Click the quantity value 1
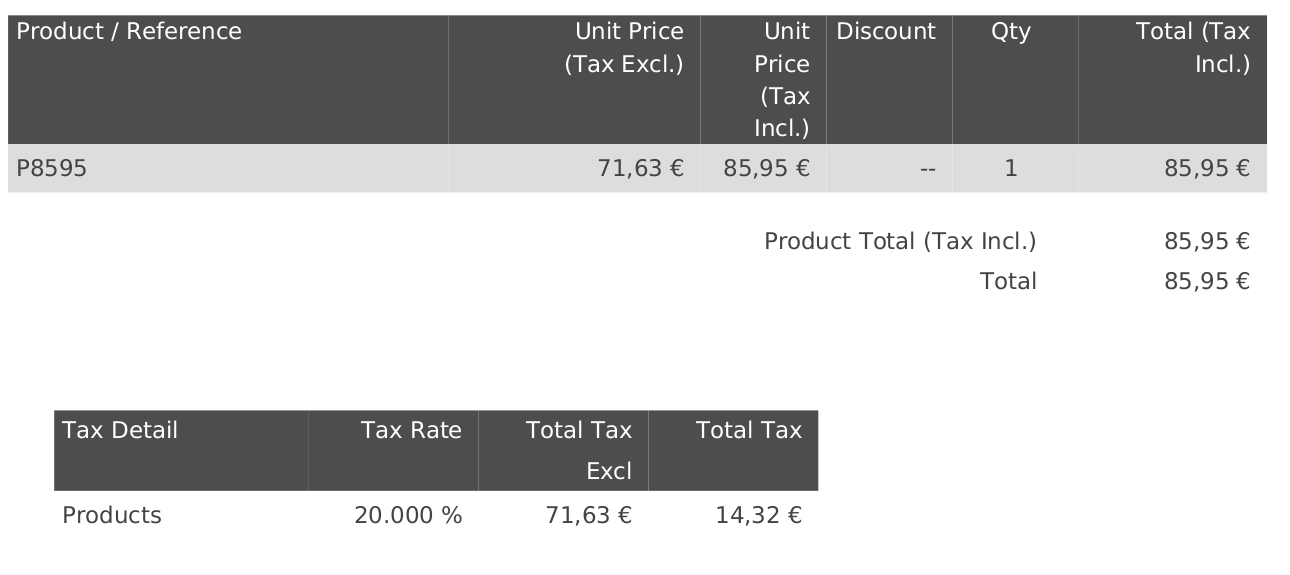This screenshot has height=575, width=1290. point(1011,168)
